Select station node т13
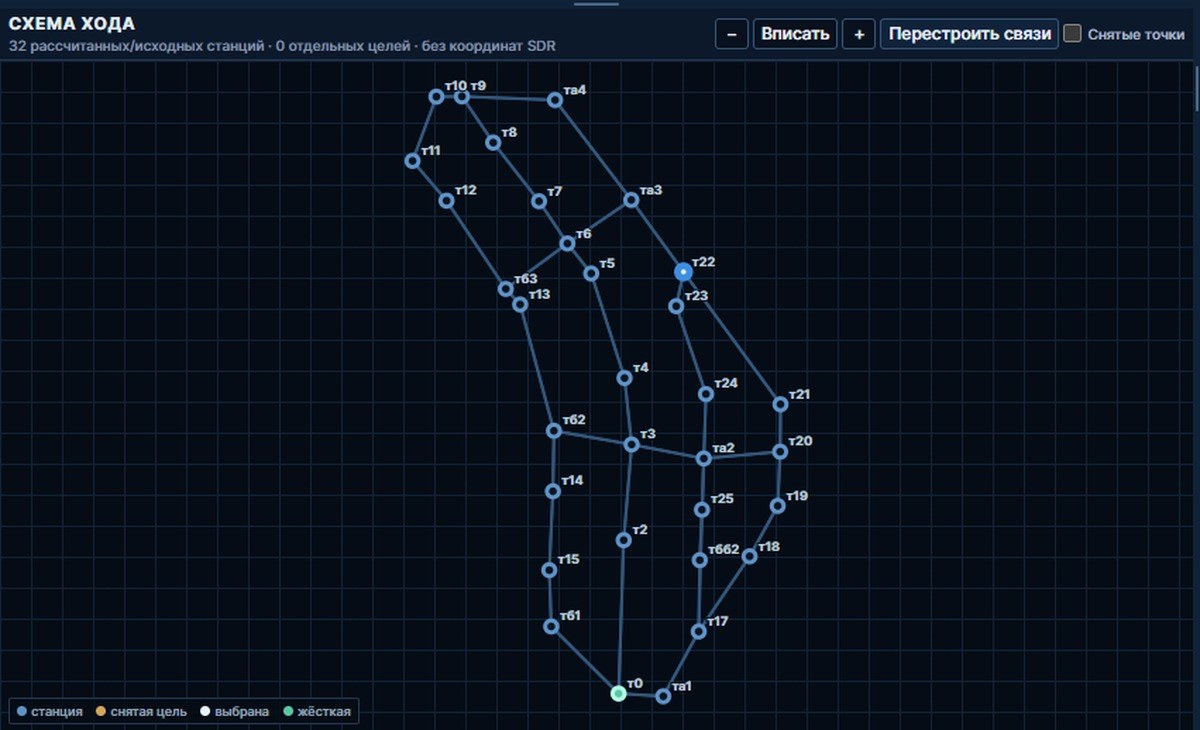 pyautogui.click(x=520, y=304)
